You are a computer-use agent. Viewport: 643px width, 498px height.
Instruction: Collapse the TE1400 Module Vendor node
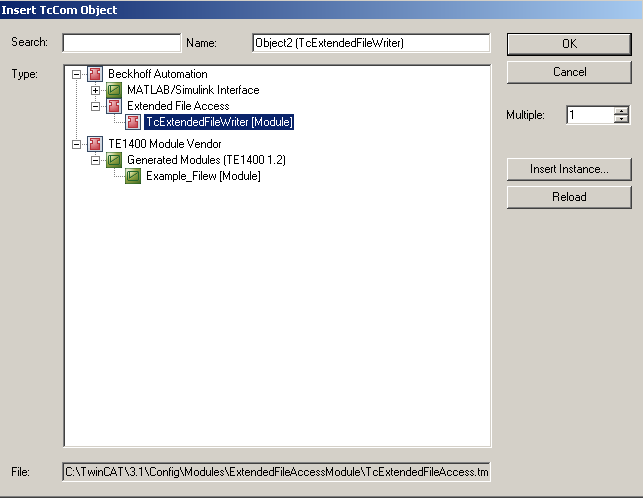(76, 144)
